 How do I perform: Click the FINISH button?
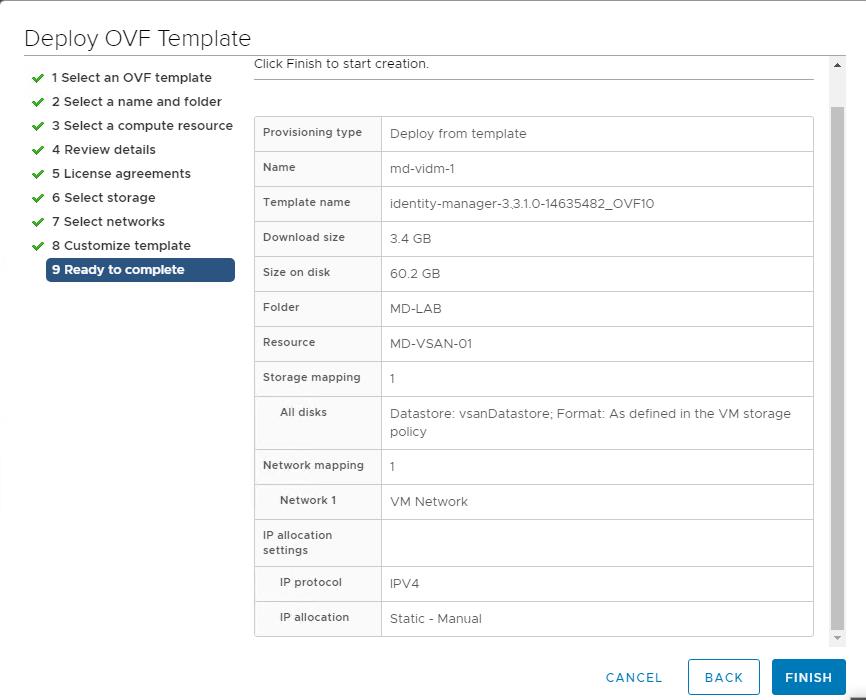tap(808, 677)
